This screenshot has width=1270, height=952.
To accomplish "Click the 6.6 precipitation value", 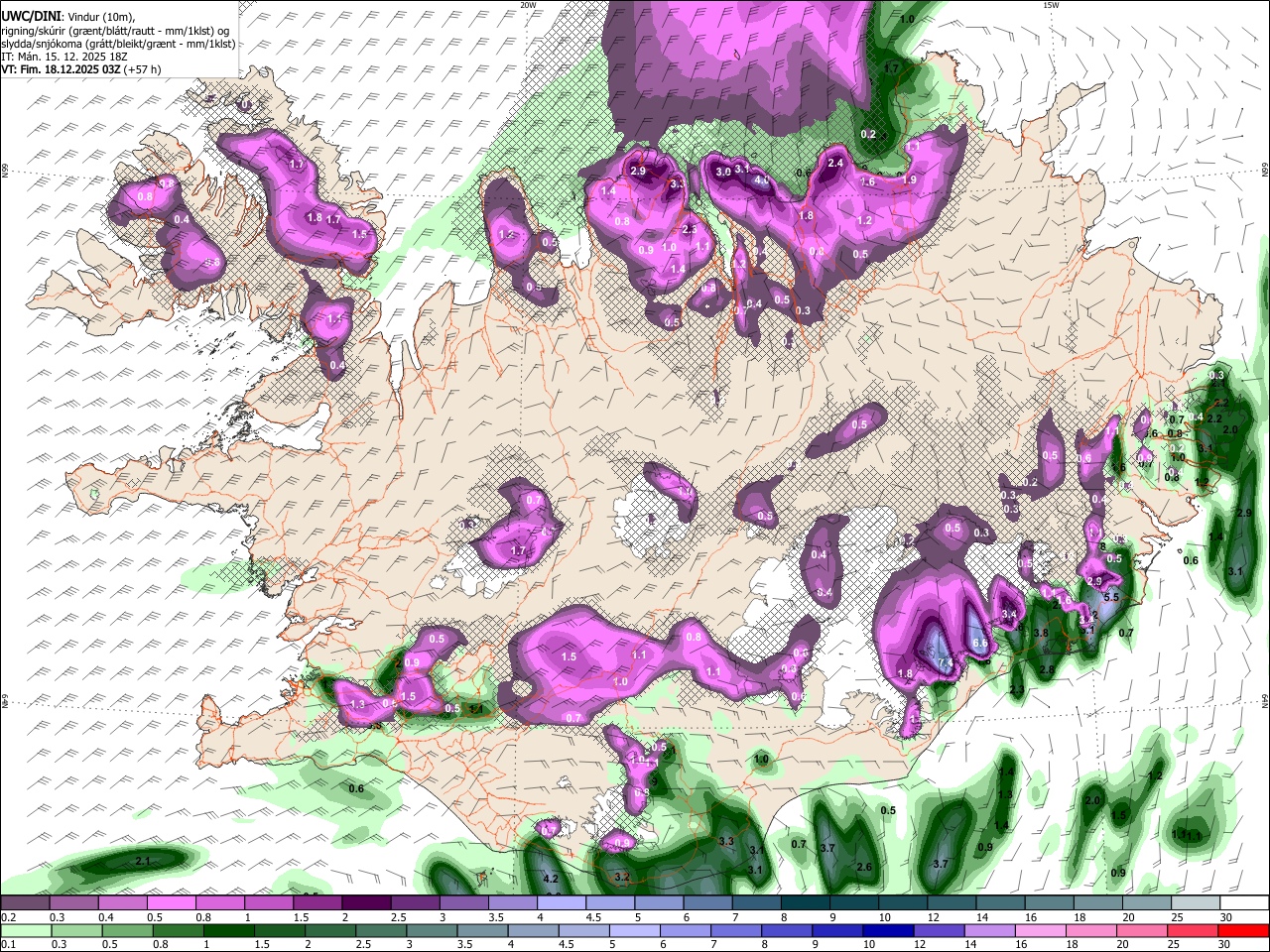I will (980, 644).
